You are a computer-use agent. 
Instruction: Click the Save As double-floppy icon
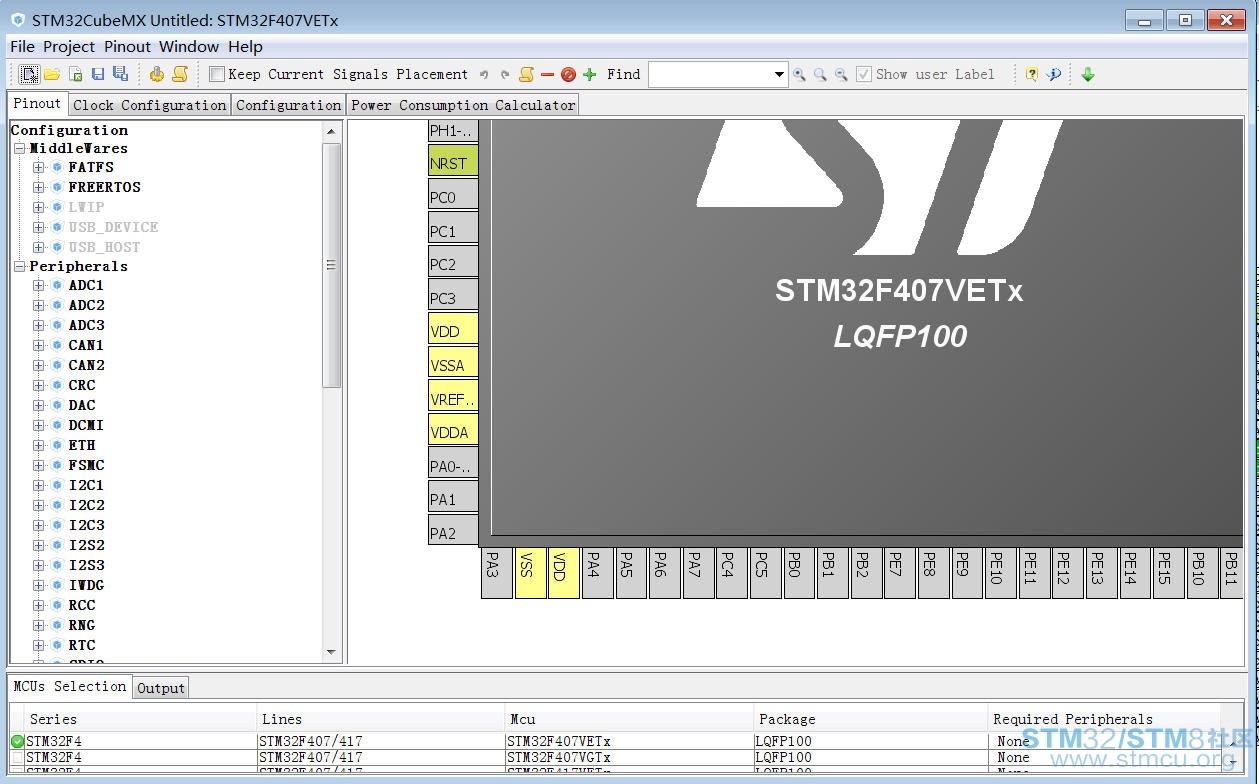(120, 74)
